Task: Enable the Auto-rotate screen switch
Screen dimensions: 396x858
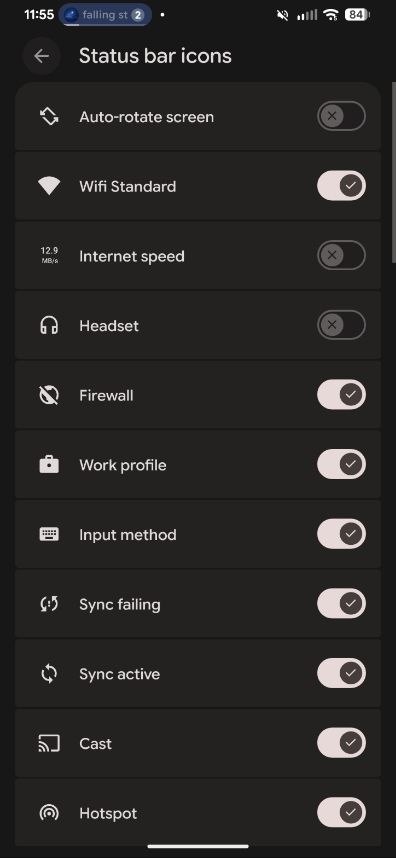Action: coord(341,116)
